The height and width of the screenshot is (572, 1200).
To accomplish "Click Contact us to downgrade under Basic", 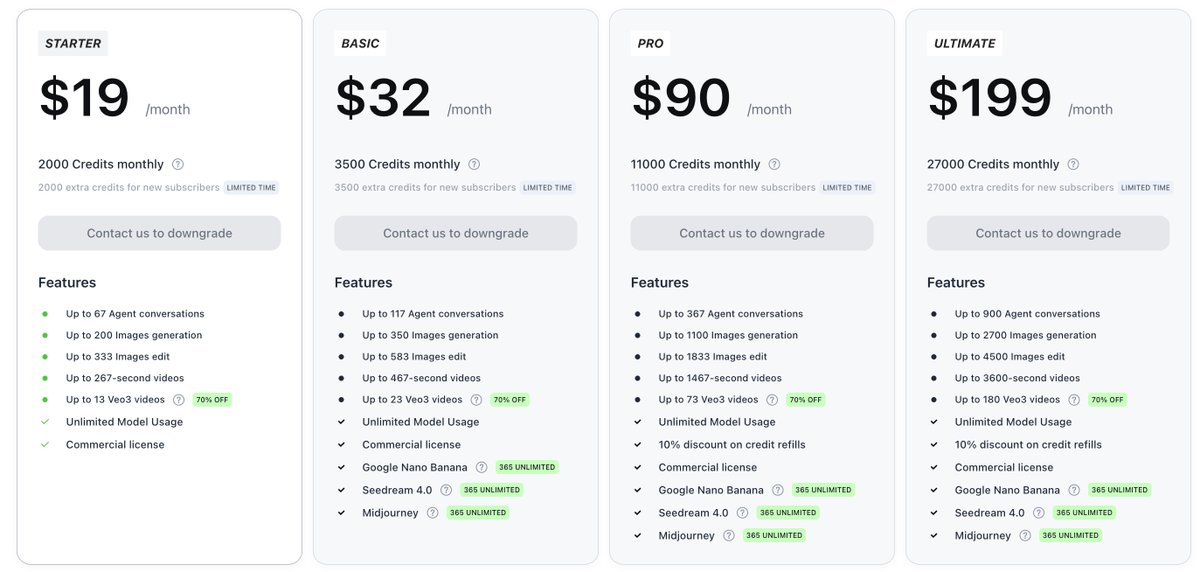I will 456,233.
